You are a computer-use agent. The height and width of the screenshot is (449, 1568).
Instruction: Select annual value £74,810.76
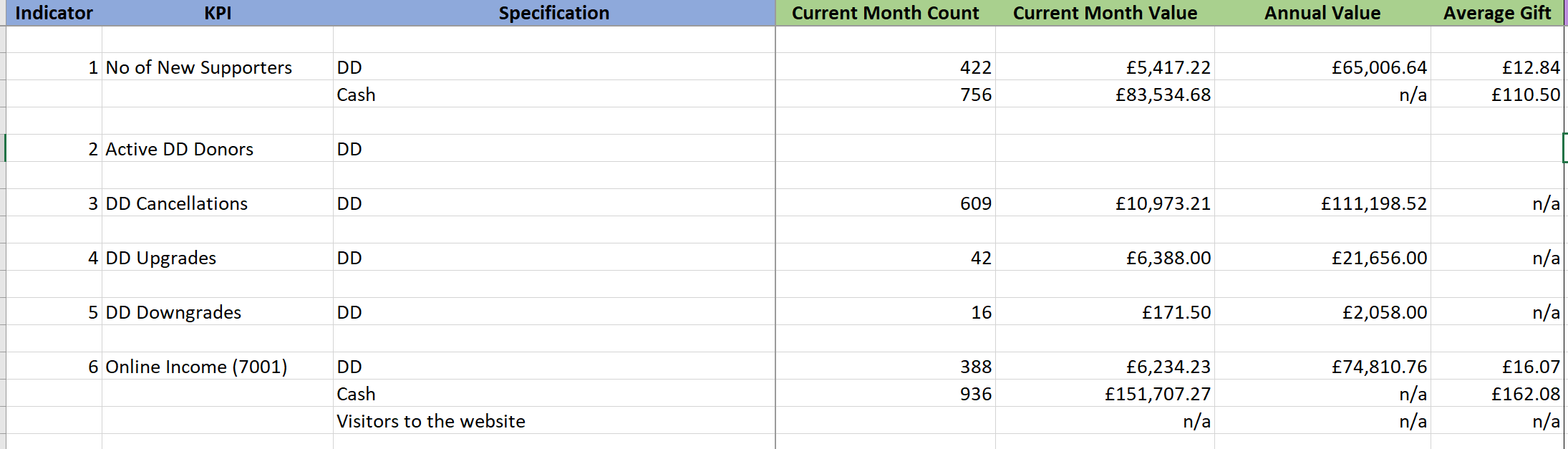click(1322, 366)
